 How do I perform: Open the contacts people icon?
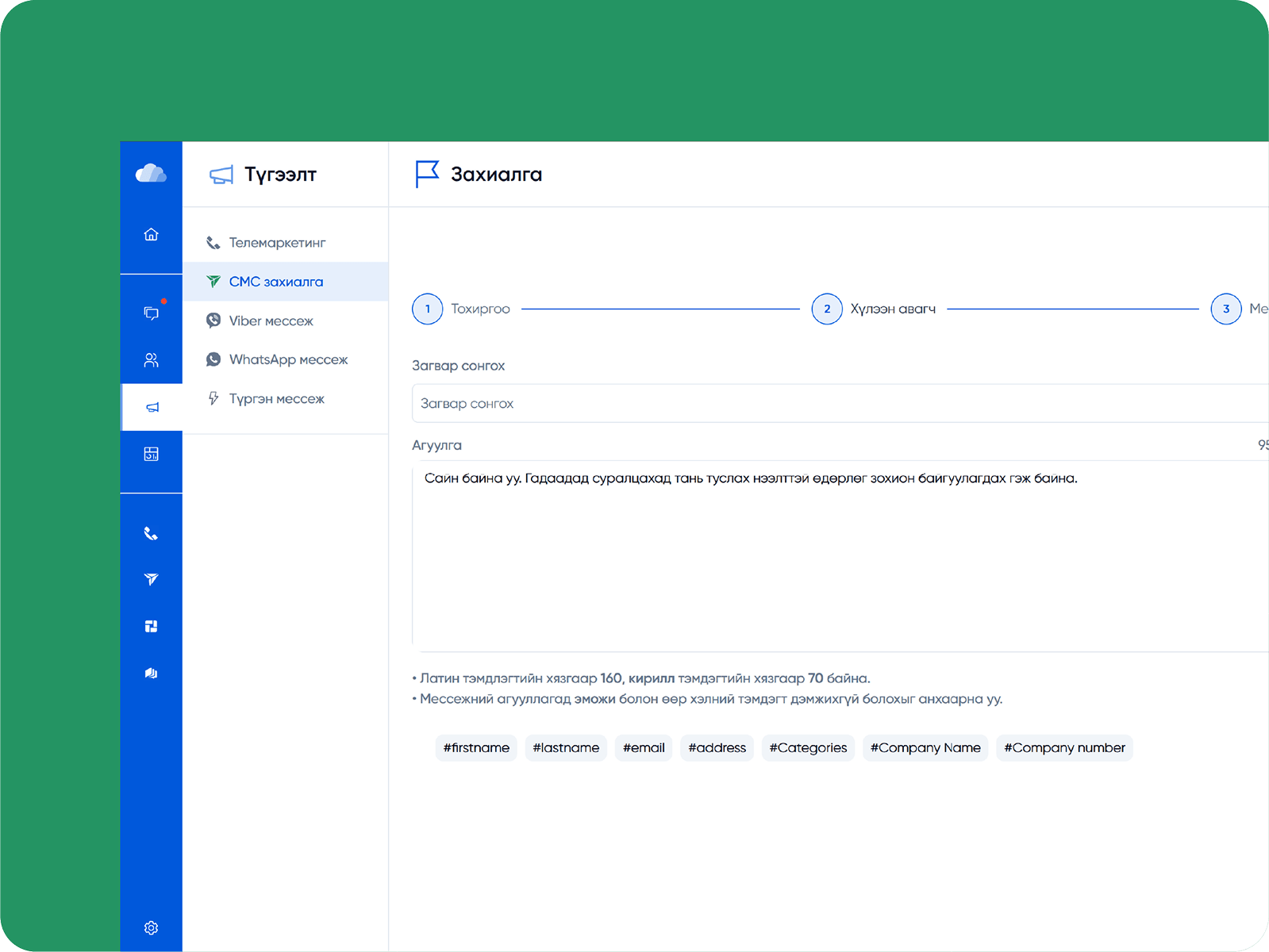[151, 360]
